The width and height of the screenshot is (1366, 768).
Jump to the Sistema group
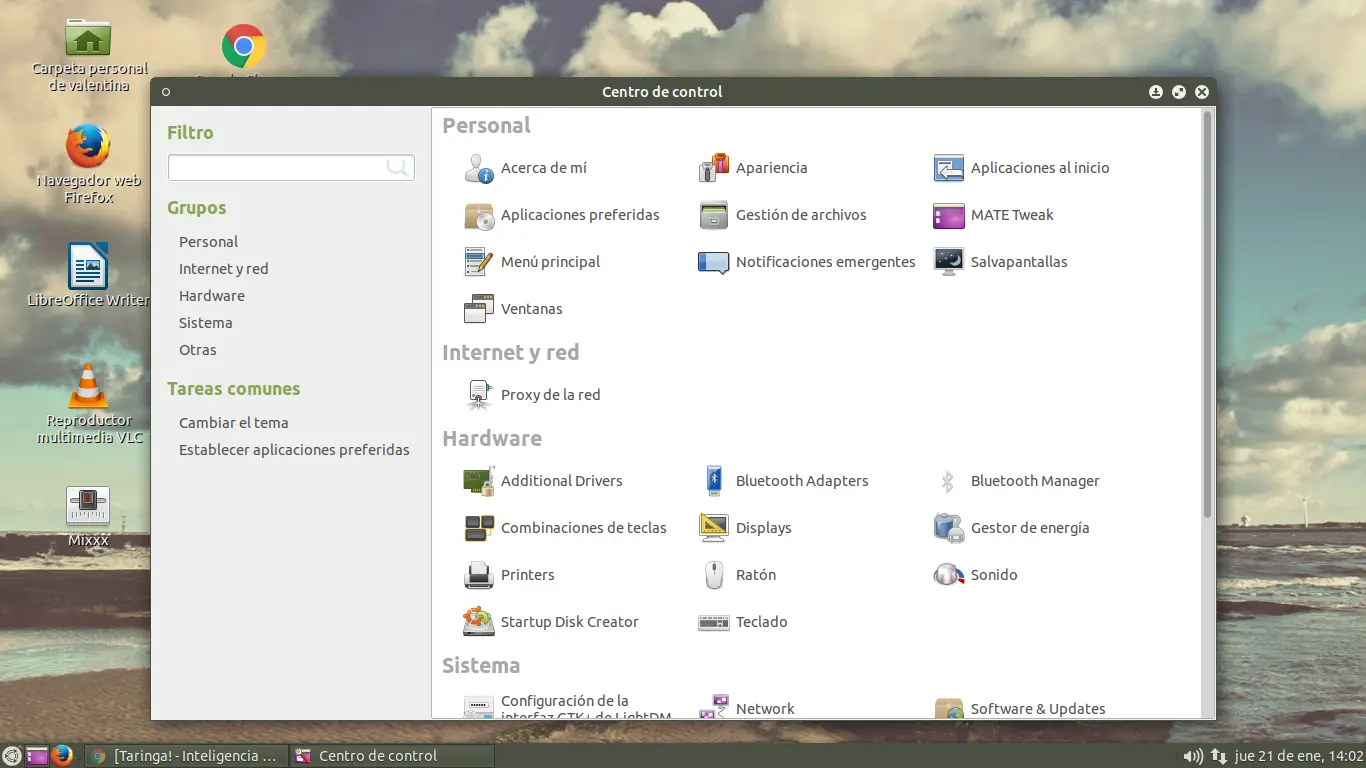pos(206,323)
